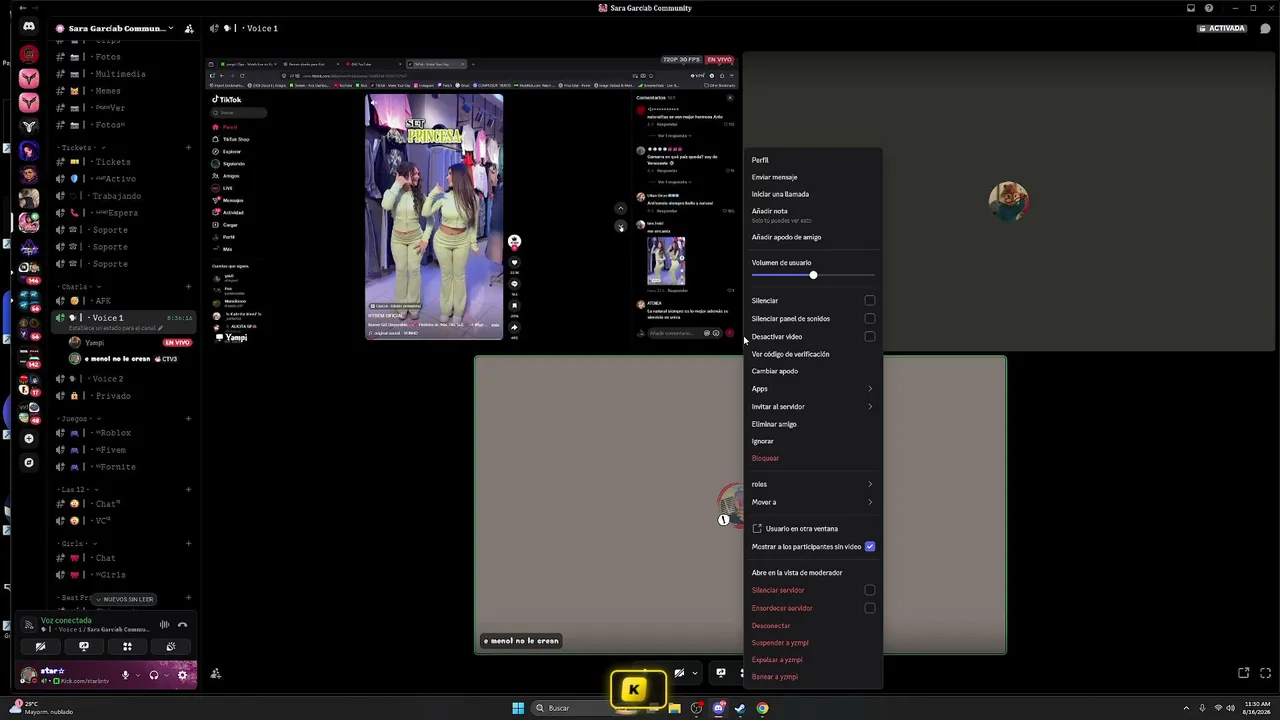Open headphones output options chevron

[x=165, y=675]
